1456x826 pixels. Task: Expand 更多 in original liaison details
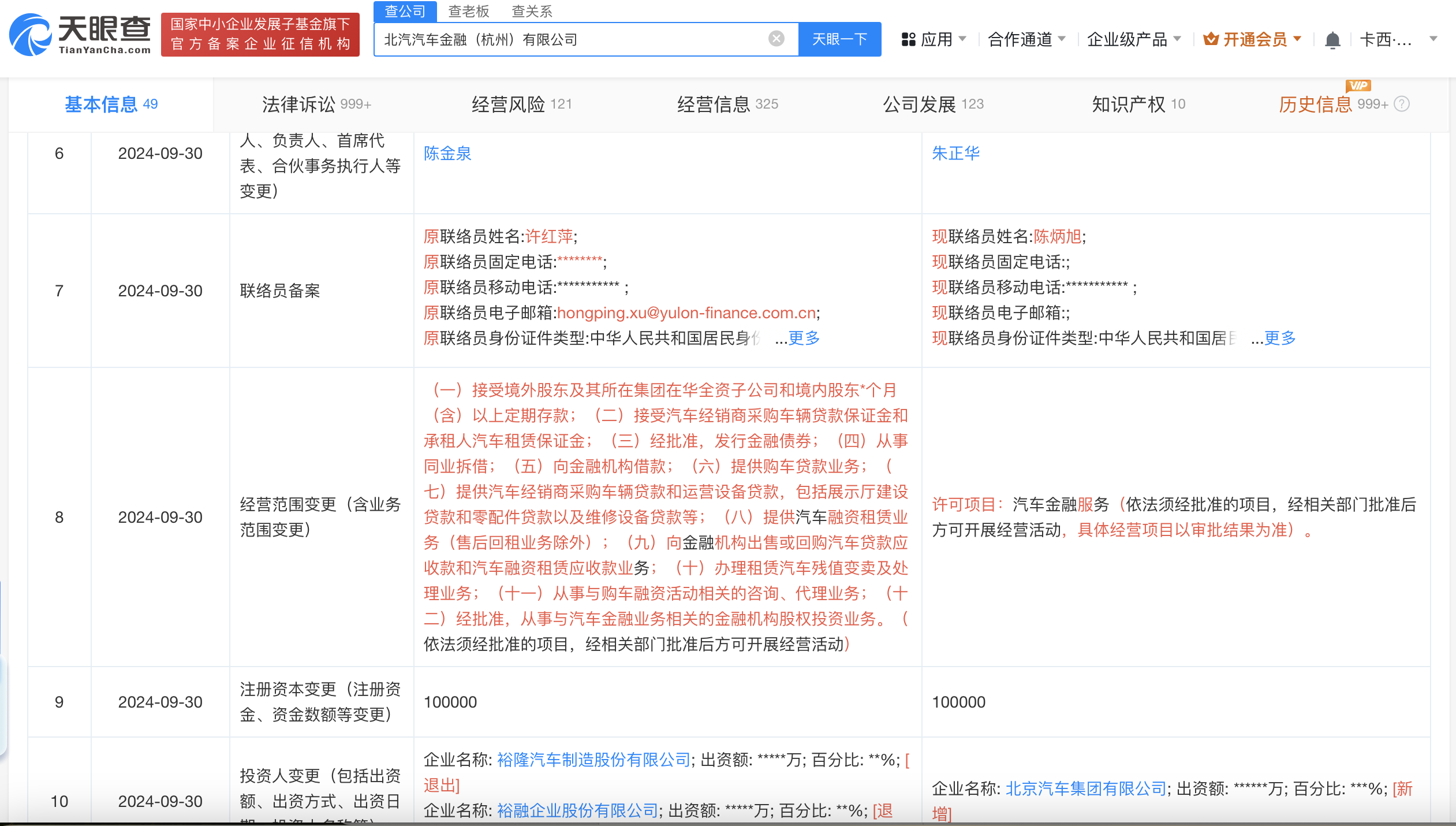coord(804,338)
